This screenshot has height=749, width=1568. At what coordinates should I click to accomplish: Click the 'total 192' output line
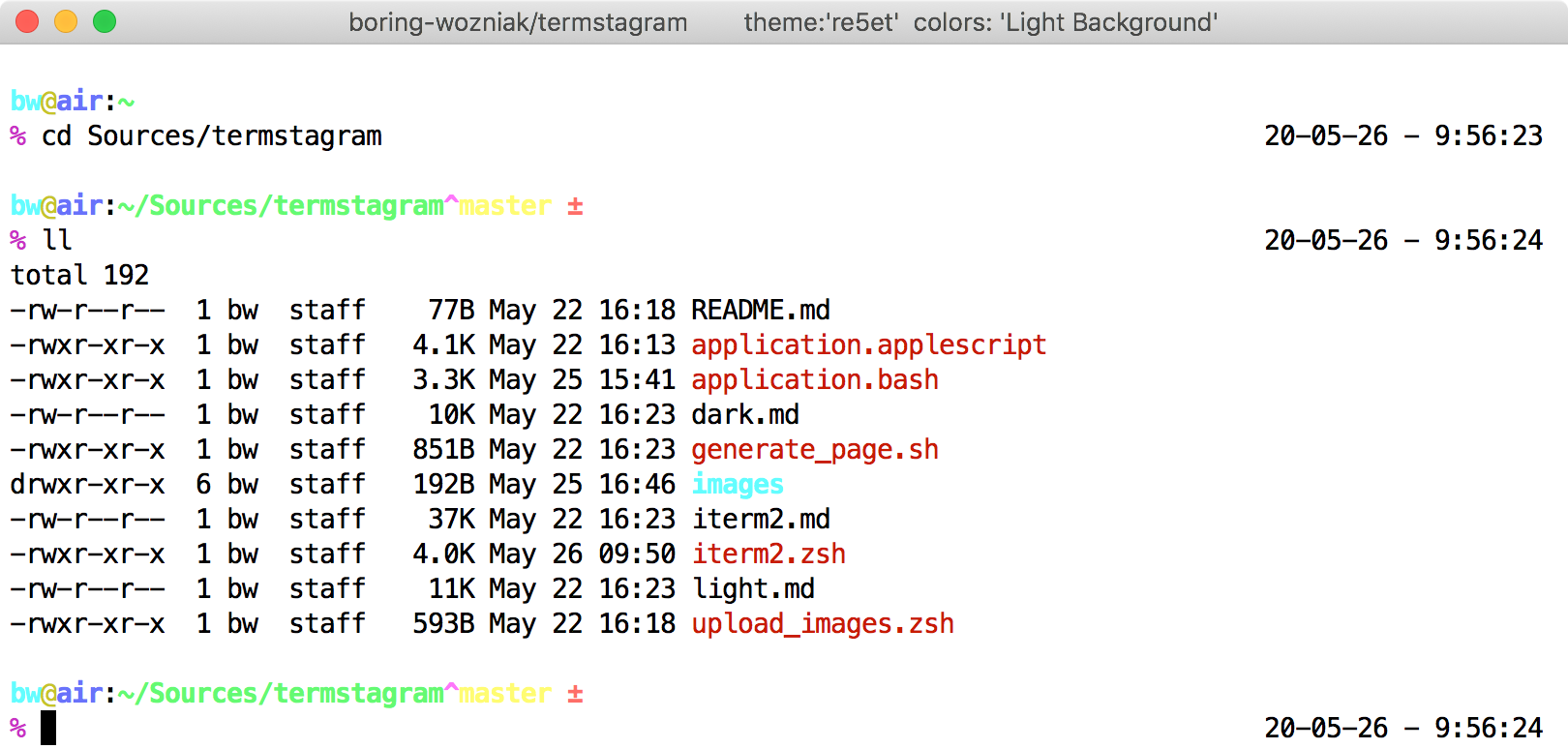pyautogui.click(x=79, y=275)
